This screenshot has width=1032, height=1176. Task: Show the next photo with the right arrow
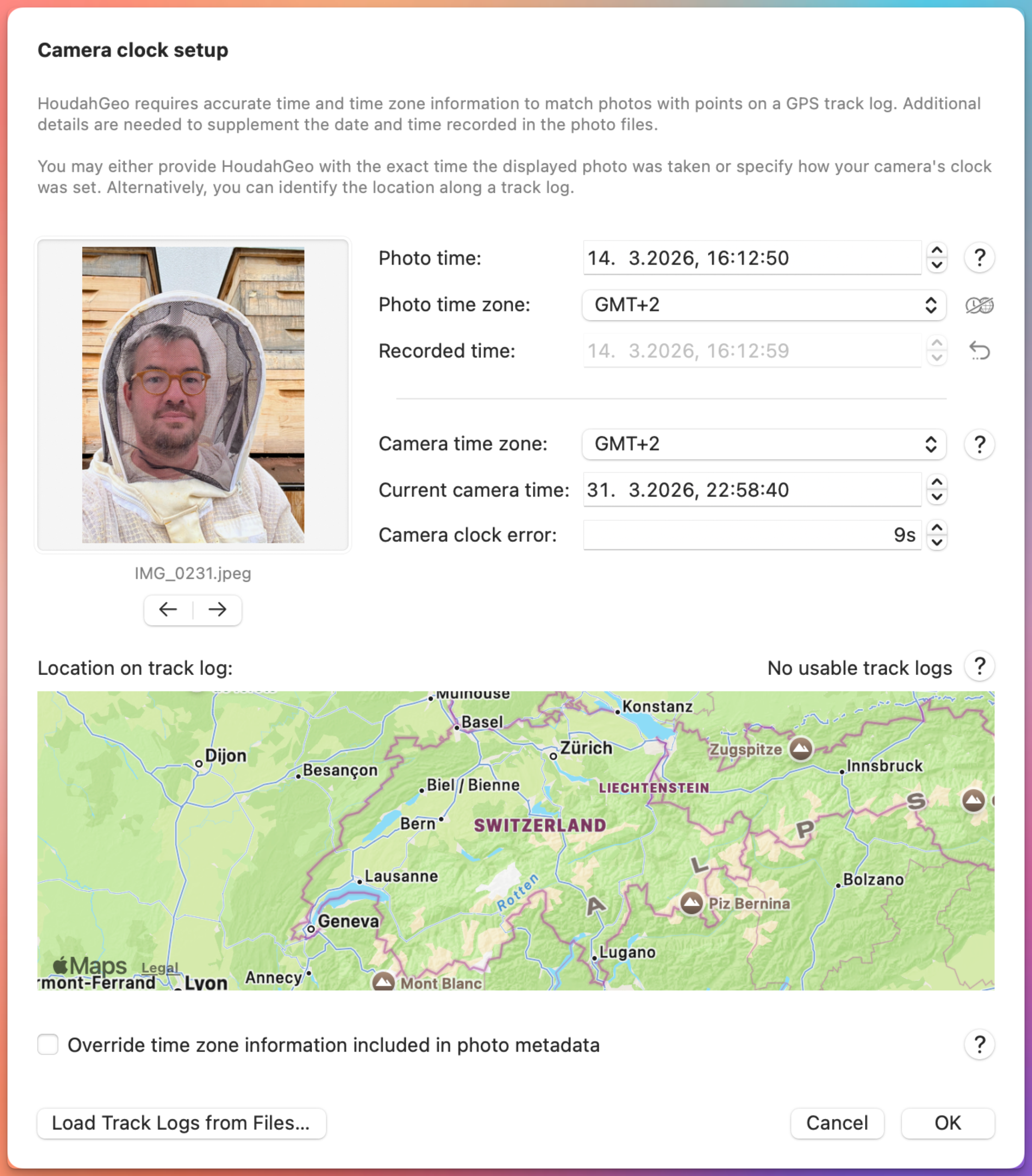[x=217, y=610]
